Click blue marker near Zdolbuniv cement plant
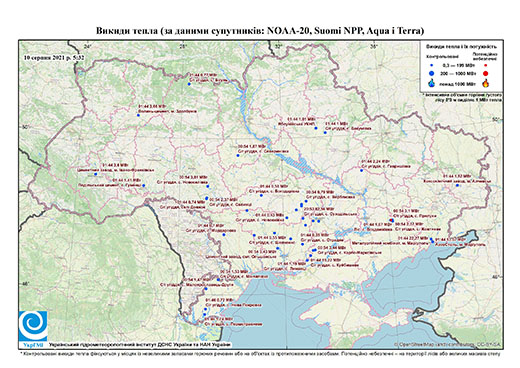Viewport: 520px width, 368px height. [138, 115]
